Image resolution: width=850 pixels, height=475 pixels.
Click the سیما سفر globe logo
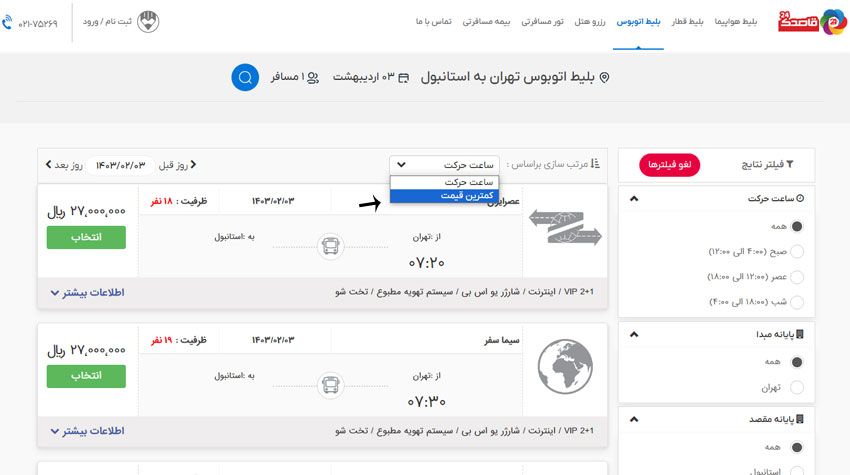coord(565,367)
